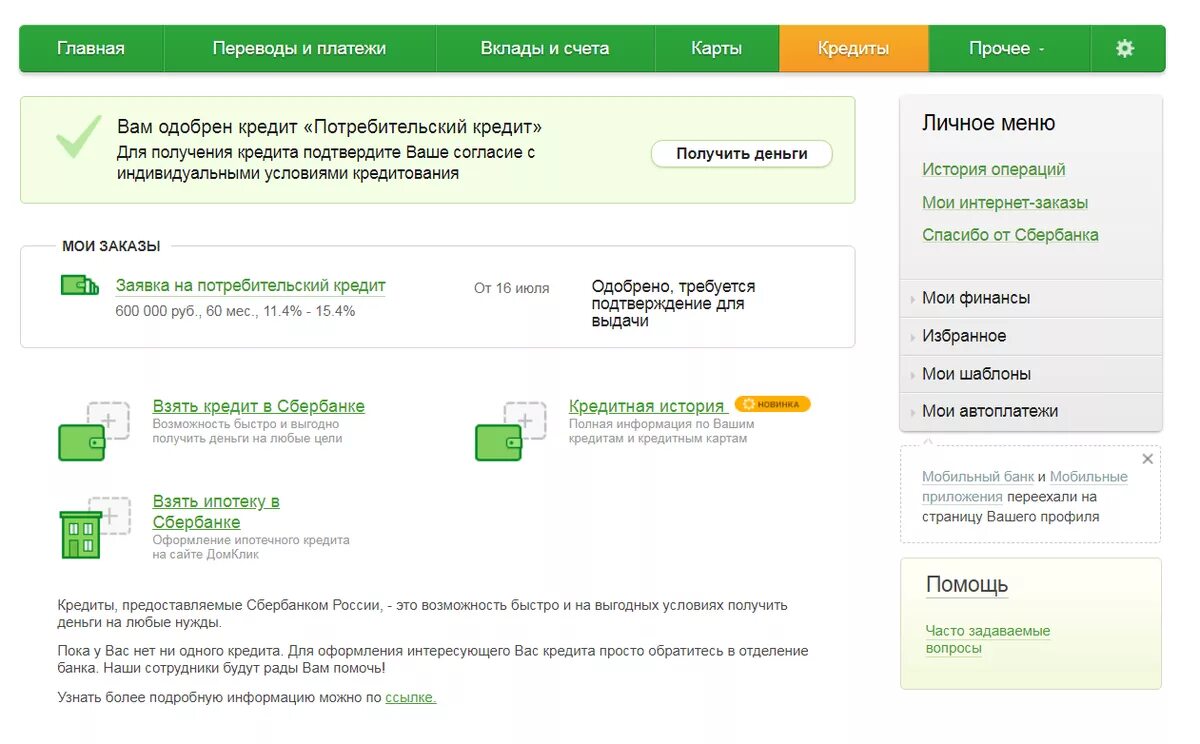Click the Личное меню heading
The image size is (1200, 744).
pos(988,123)
